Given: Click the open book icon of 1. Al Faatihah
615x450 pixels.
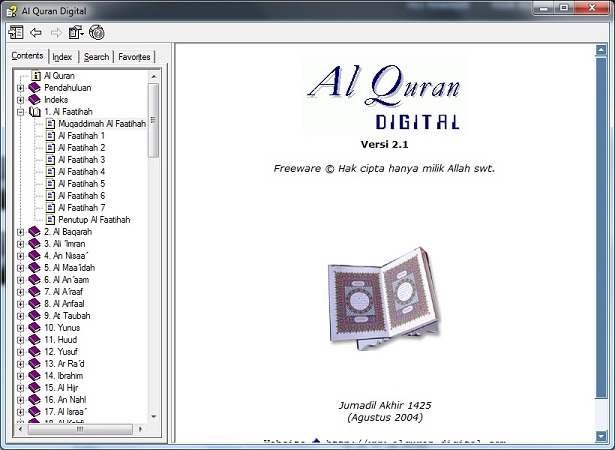Looking at the screenshot, I should [35, 112].
